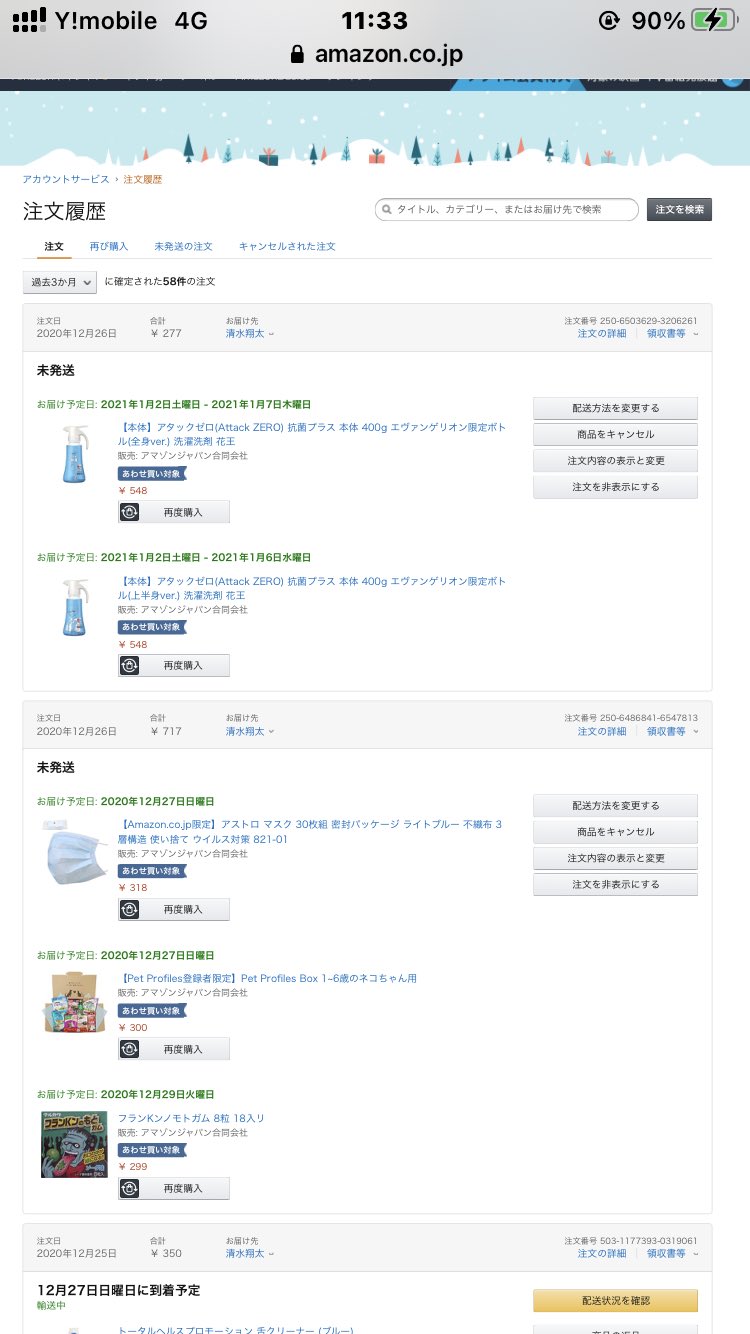
Task: Click 配送状況を確認 yellow button
Action: (615, 1300)
